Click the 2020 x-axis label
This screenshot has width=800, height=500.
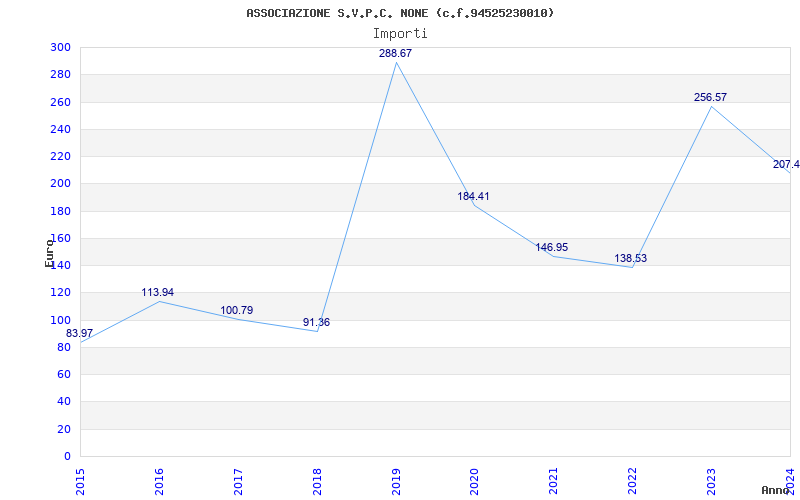(x=474, y=482)
